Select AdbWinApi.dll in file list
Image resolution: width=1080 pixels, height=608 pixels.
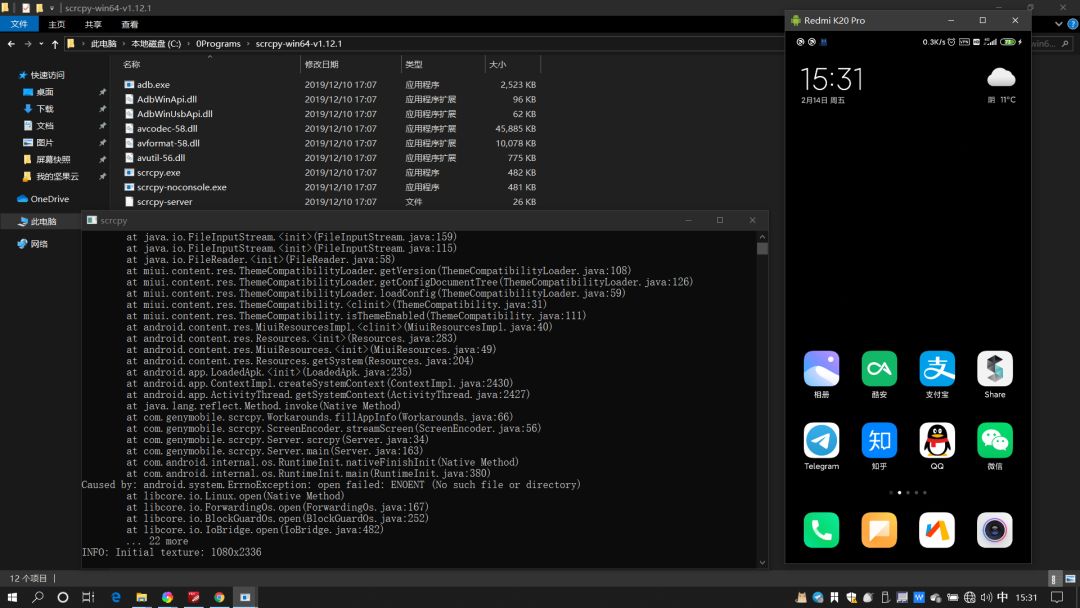click(x=167, y=99)
